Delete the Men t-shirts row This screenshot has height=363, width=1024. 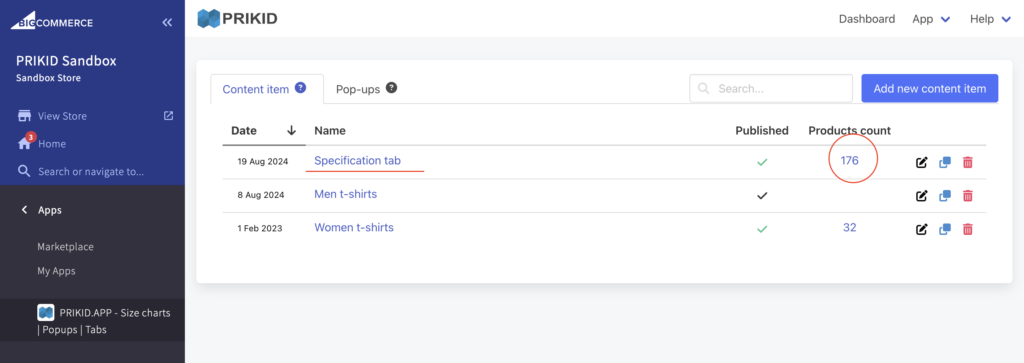click(968, 195)
